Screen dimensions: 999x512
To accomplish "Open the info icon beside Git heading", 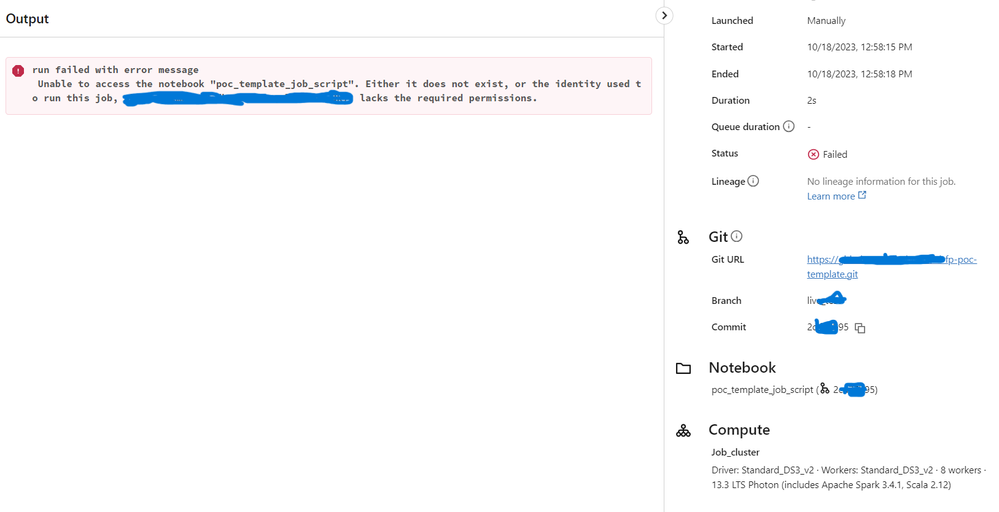I will coord(737,237).
